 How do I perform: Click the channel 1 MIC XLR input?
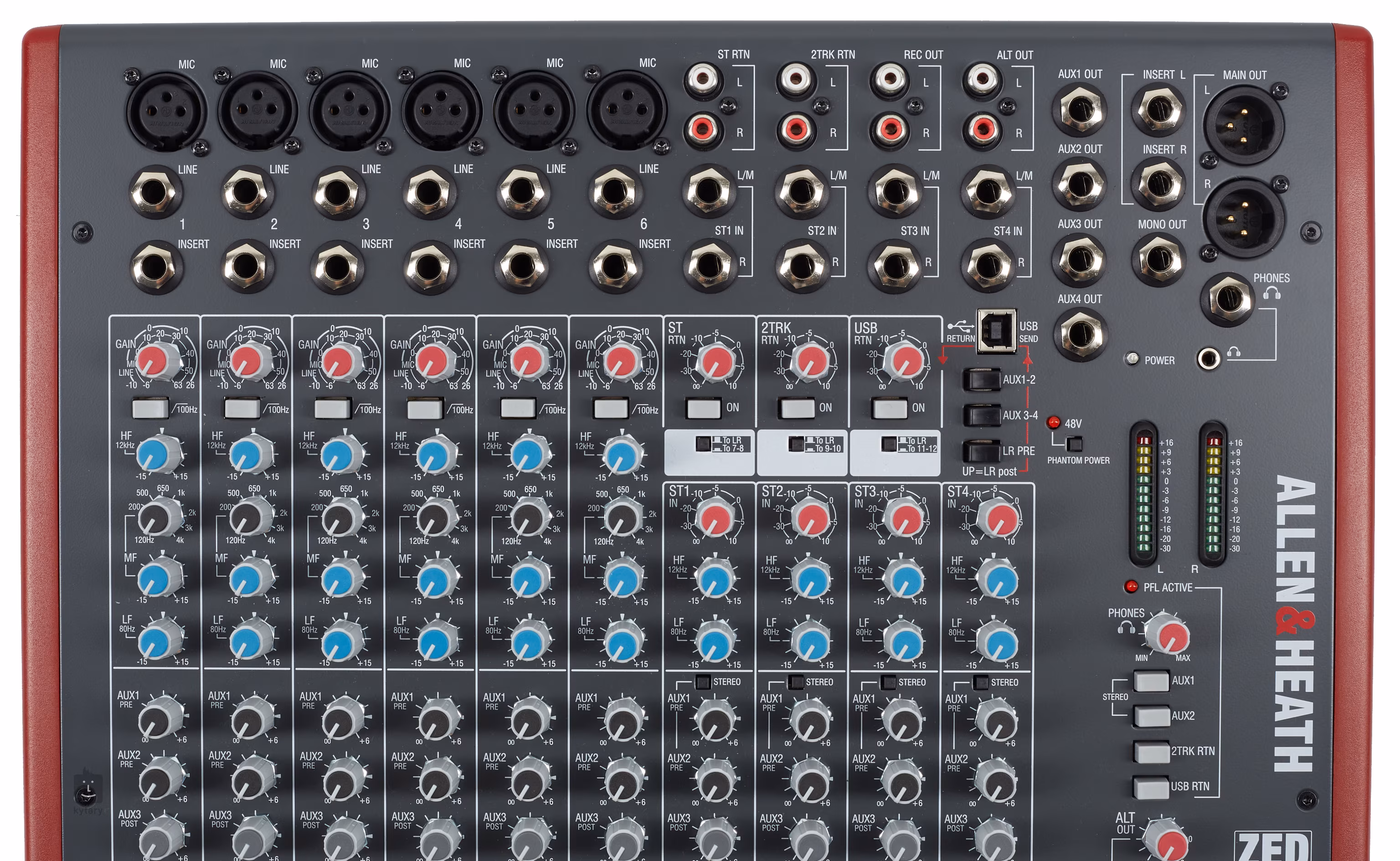(x=166, y=111)
